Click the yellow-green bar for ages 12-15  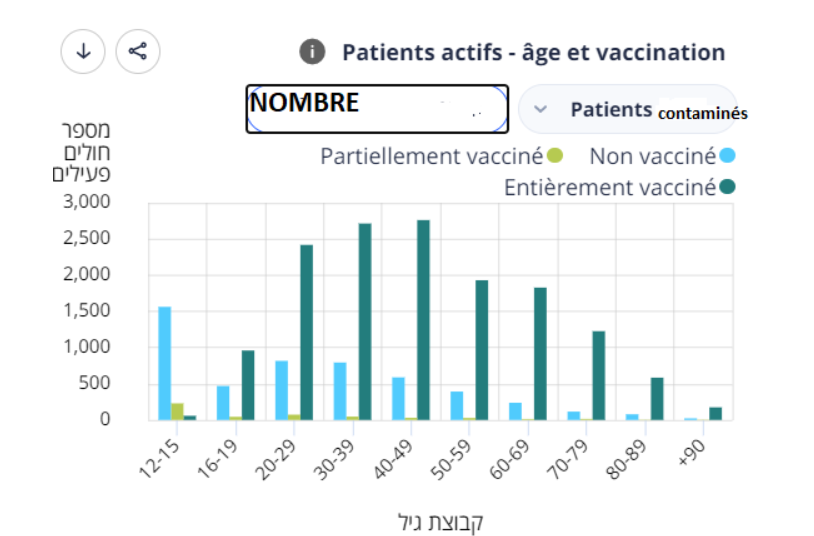pyautogui.click(x=177, y=411)
